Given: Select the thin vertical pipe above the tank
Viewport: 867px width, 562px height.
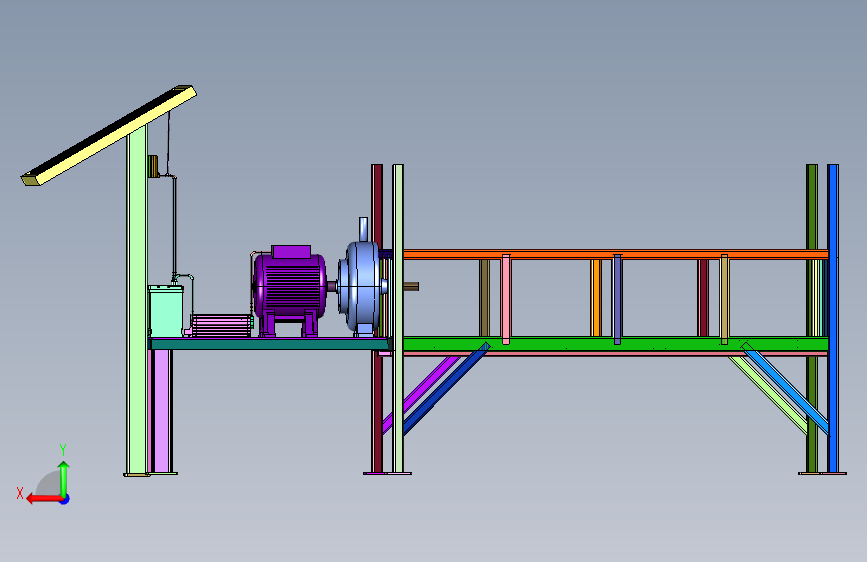Looking at the screenshot, I should click(175, 226).
